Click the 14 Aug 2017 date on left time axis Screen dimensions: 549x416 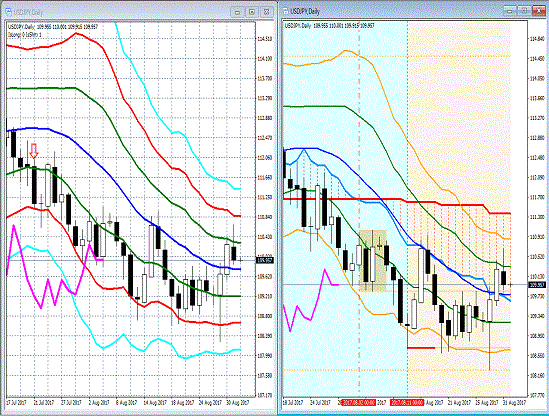pos(155,403)
